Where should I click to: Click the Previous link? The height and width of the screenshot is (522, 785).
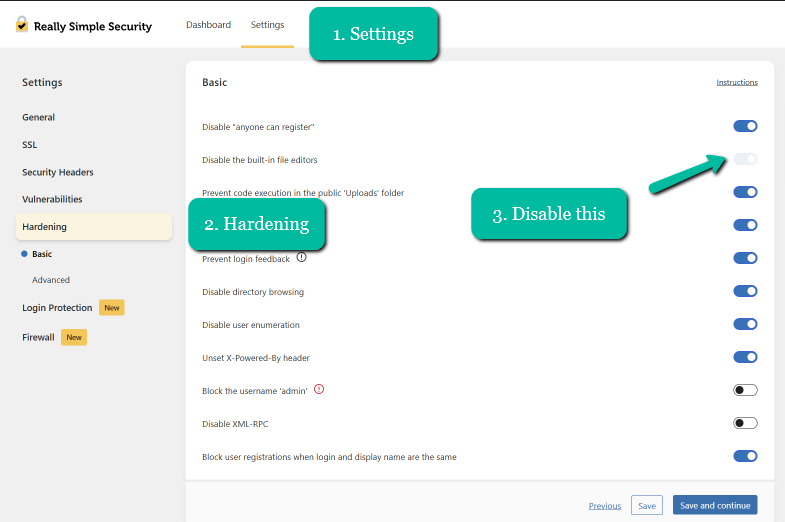coord(605,505)
